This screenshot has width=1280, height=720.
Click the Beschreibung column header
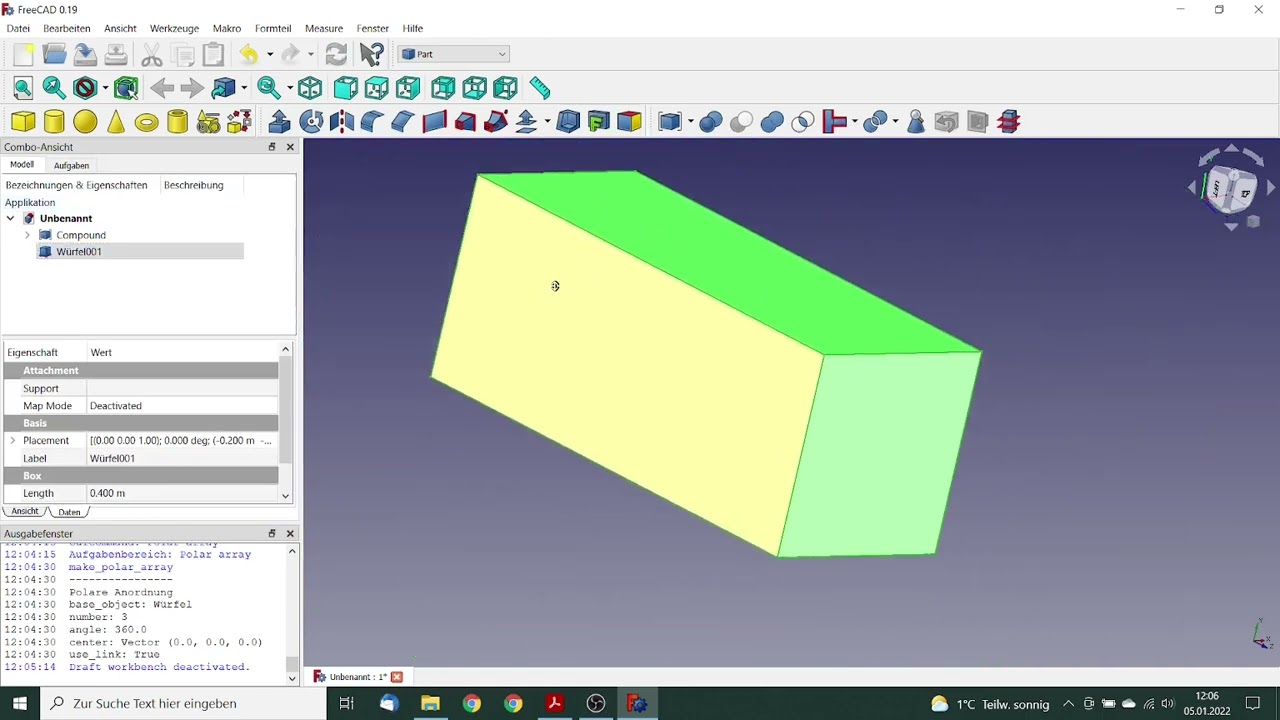194,185
